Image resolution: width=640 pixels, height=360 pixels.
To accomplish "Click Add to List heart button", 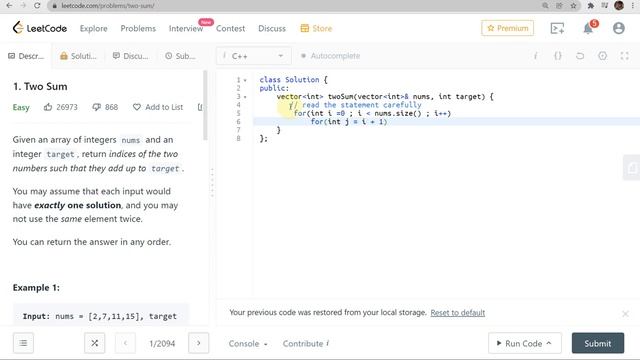I will click(158, 107).
